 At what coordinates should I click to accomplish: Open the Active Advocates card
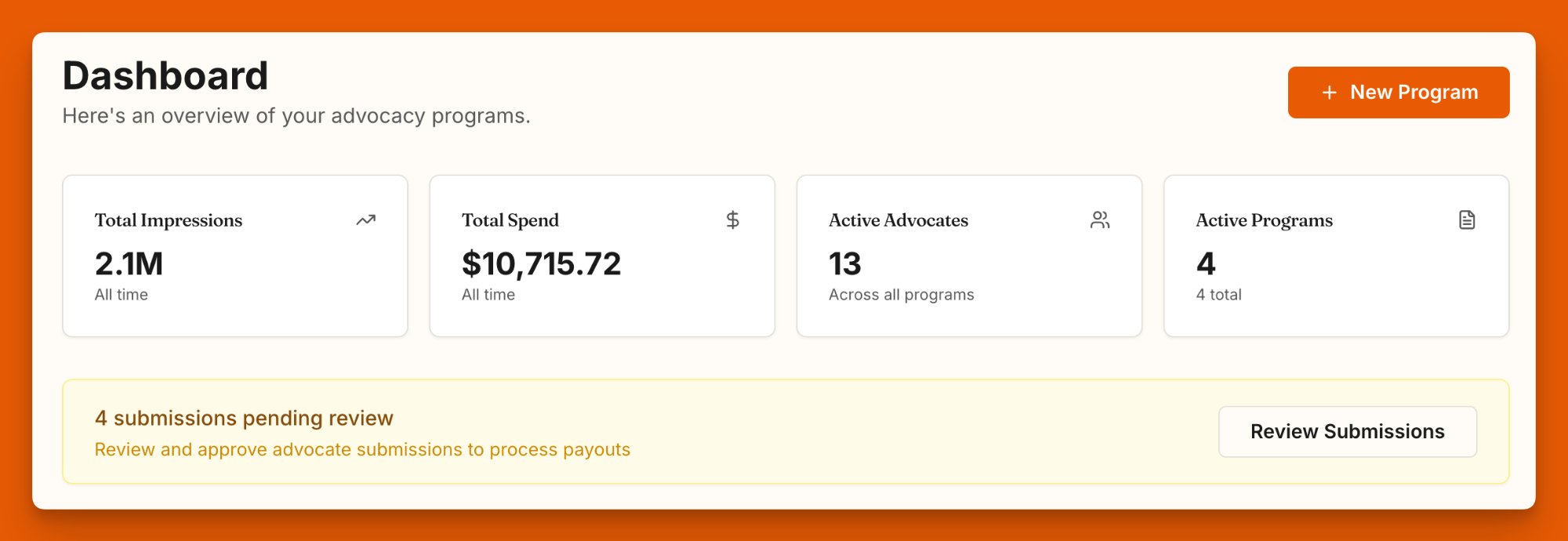(x=969, y=255)
